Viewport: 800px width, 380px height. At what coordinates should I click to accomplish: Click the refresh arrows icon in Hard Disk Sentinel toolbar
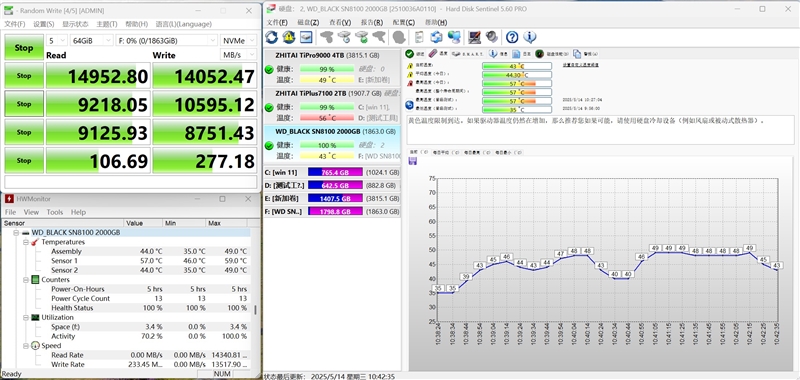pyautogui.click(x=271, y=37)
